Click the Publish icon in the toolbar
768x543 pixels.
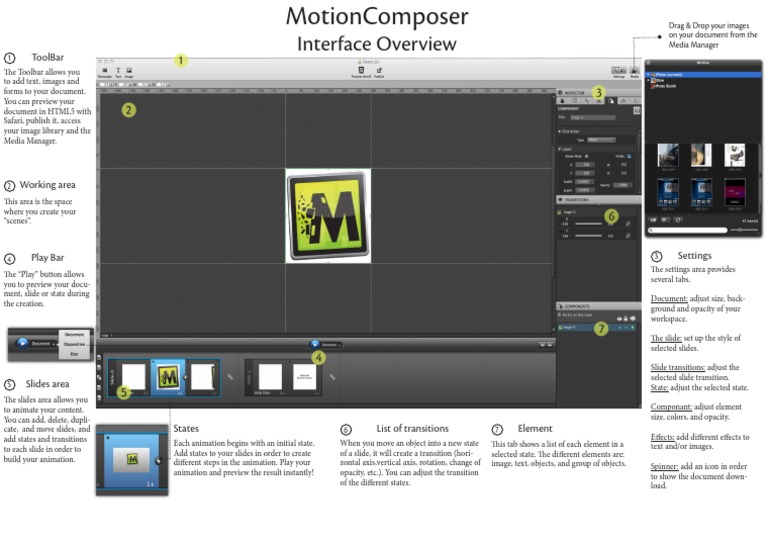click(379, 71)
